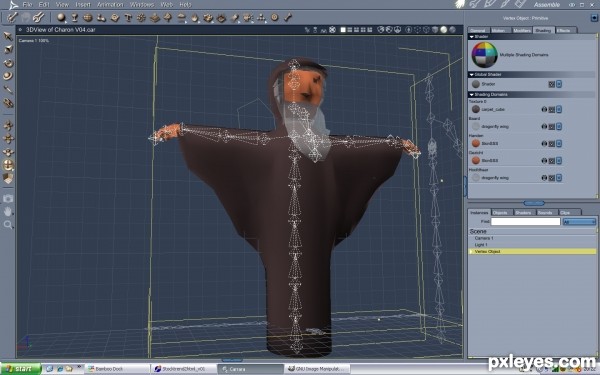
Task: Pick the eyedropper tool in left toolbar
Action: pos(8,89)
